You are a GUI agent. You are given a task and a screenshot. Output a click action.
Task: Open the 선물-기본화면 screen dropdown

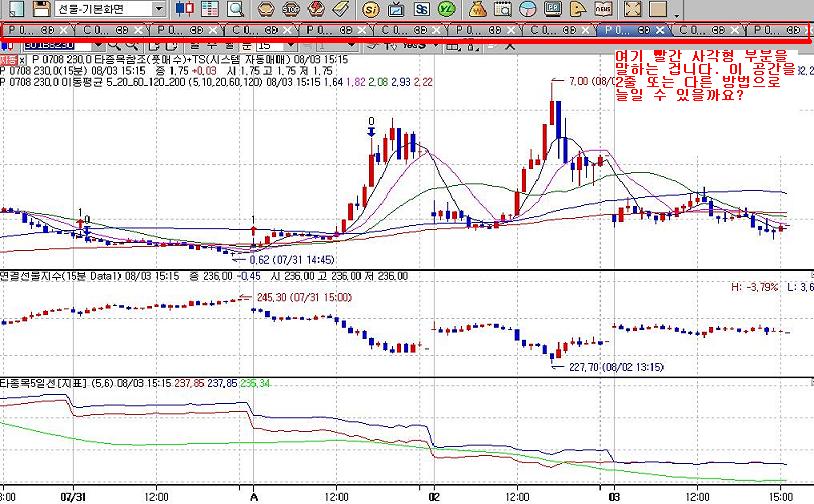tap(159, 9)
